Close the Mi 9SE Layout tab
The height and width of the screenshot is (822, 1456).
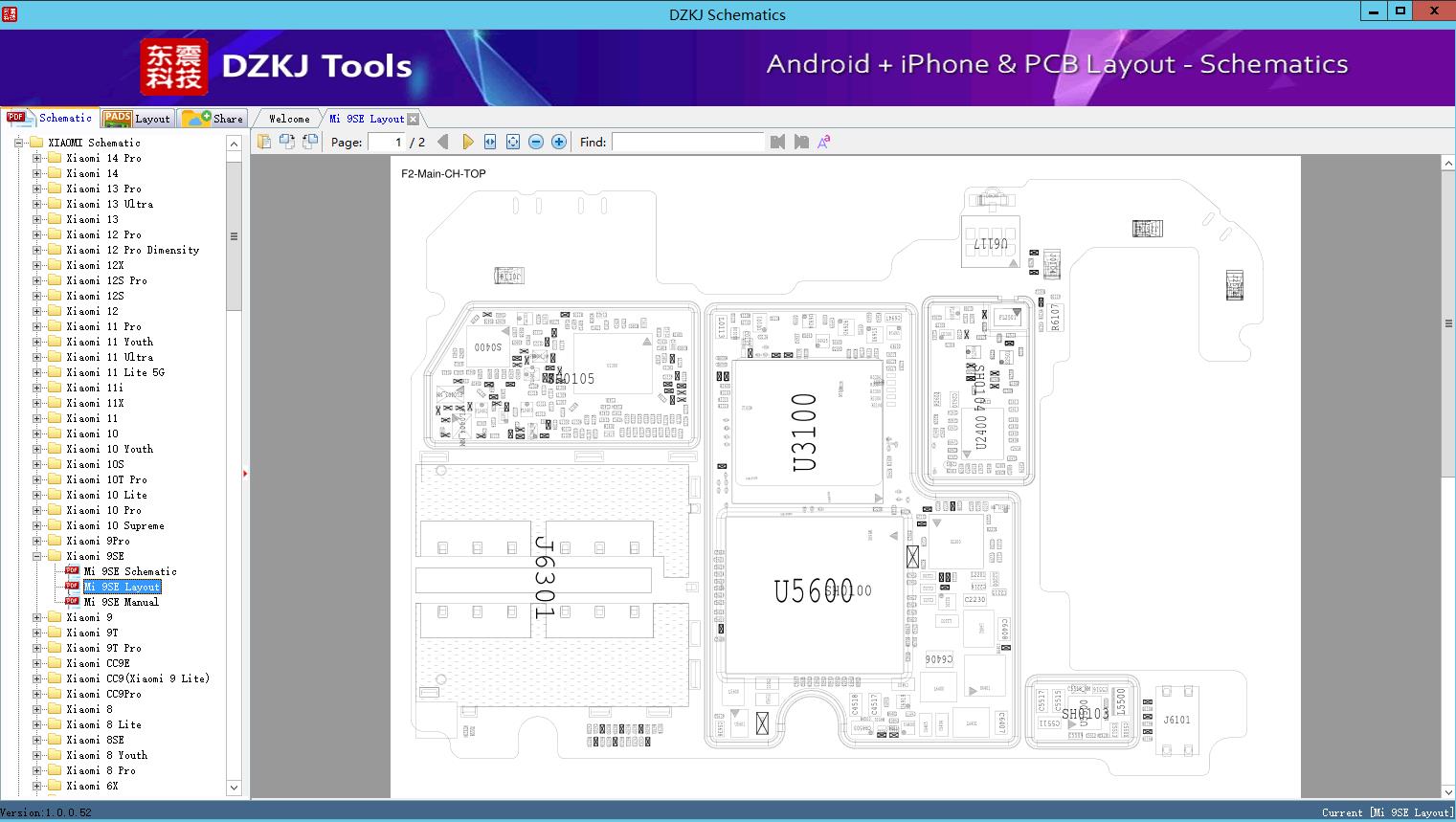pyautogui.click(x=413, y=119)
